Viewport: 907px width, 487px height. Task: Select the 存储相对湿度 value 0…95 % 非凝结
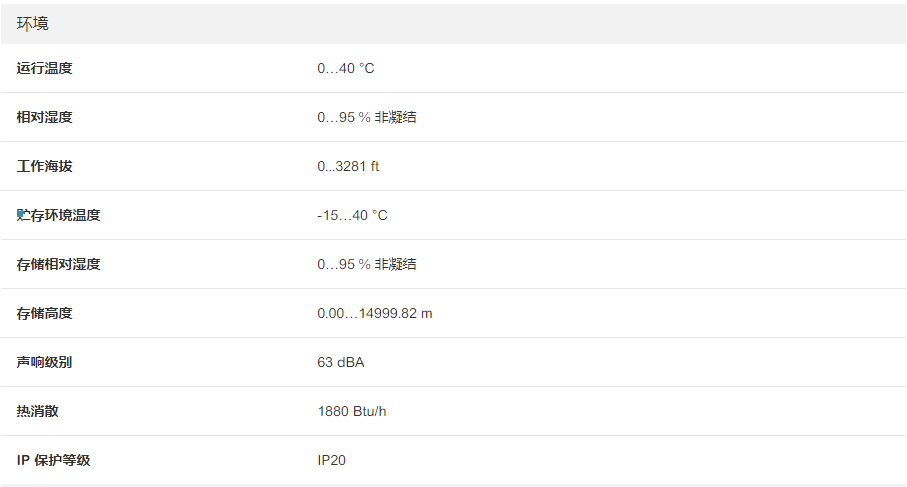click(x=367, y=264)
